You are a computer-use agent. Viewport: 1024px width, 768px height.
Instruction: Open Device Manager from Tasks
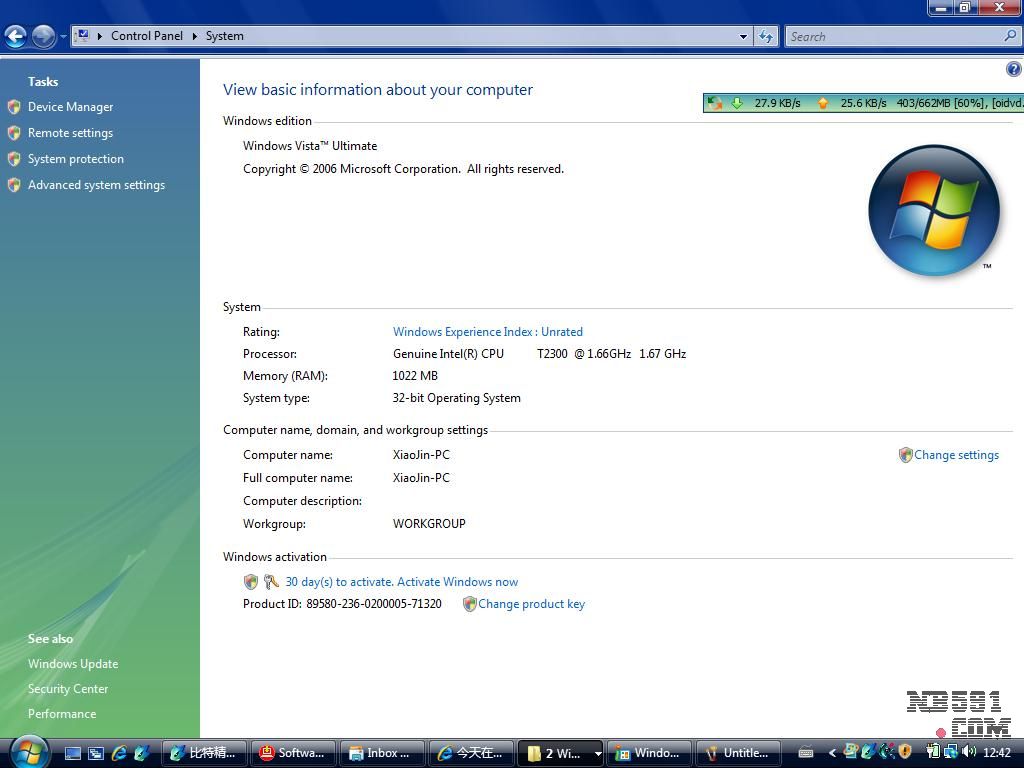[x=70, y=107]
